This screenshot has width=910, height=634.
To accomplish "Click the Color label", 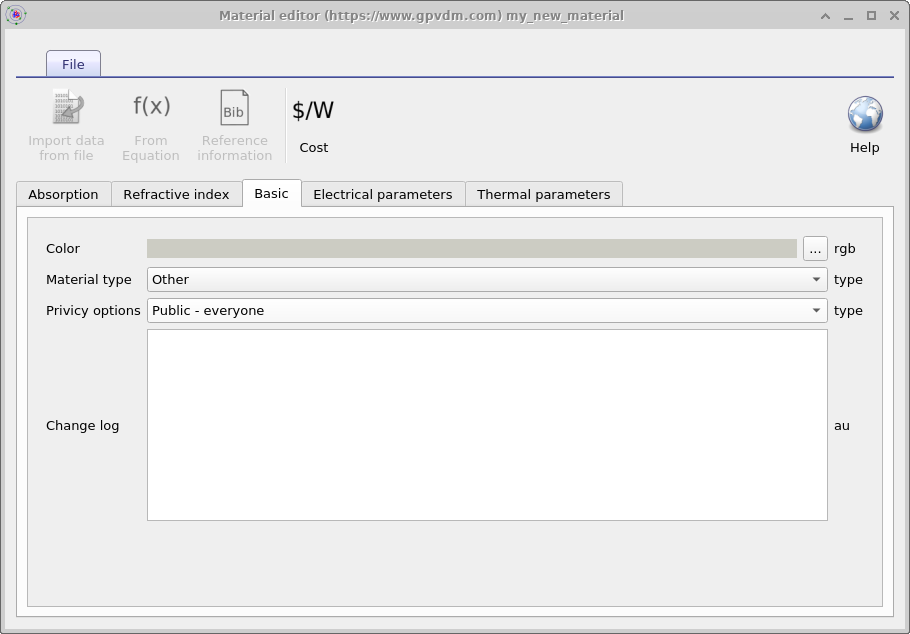I will [63, 248].
